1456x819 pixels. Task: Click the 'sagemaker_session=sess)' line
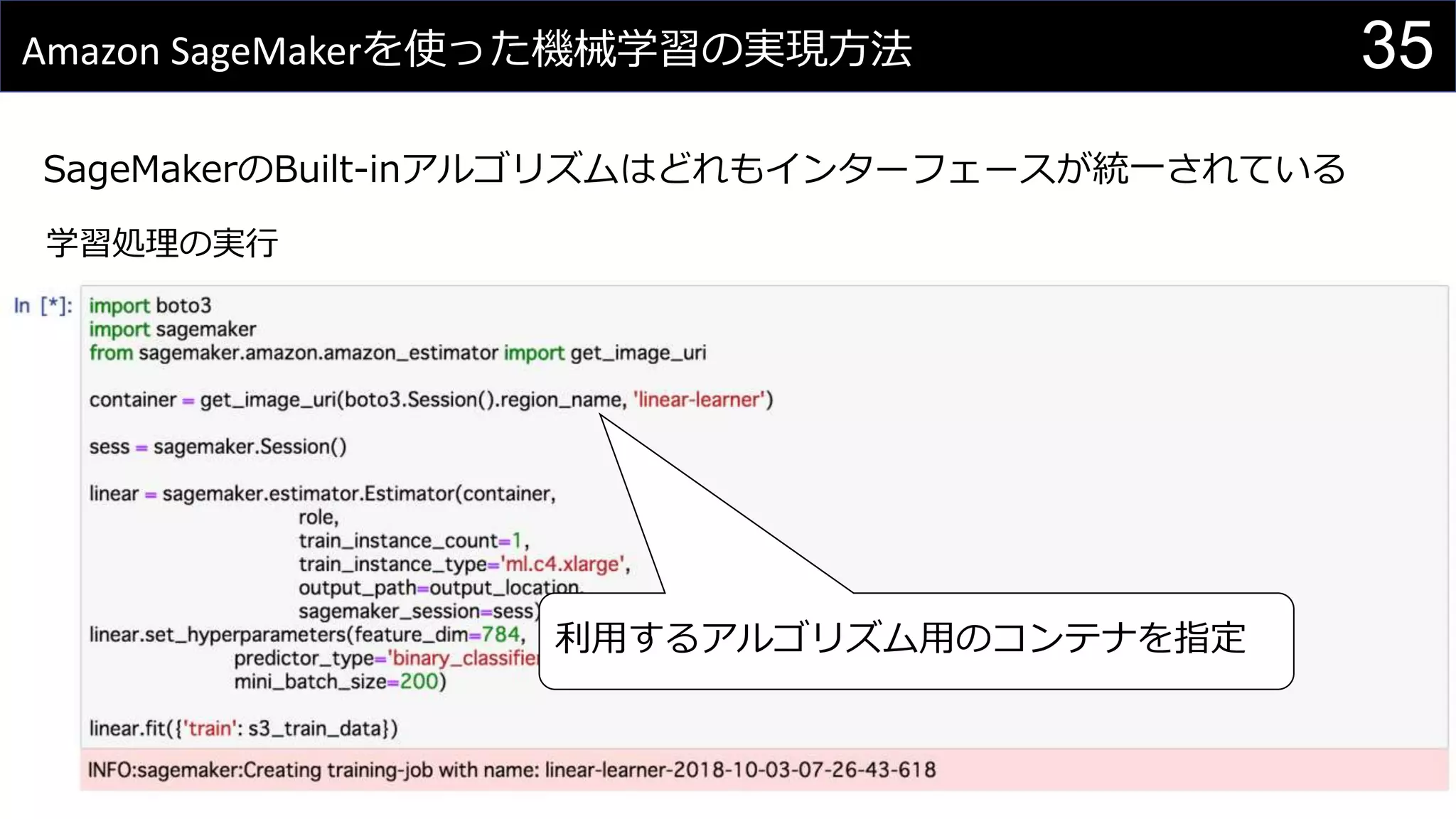pos(419,611)
